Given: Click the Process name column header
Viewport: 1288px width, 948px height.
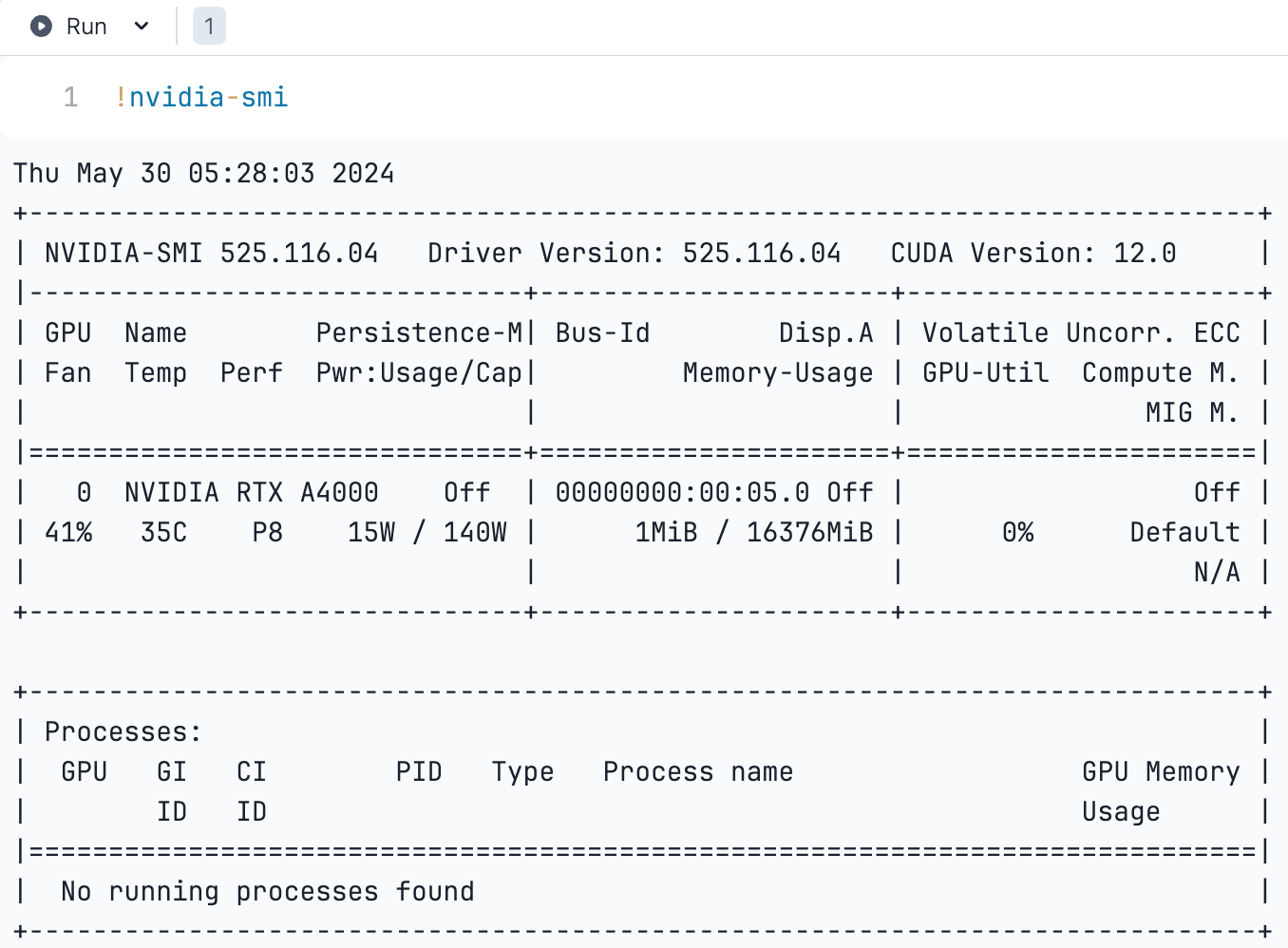Looking at the screenshot, I should (x=698, y=771).
